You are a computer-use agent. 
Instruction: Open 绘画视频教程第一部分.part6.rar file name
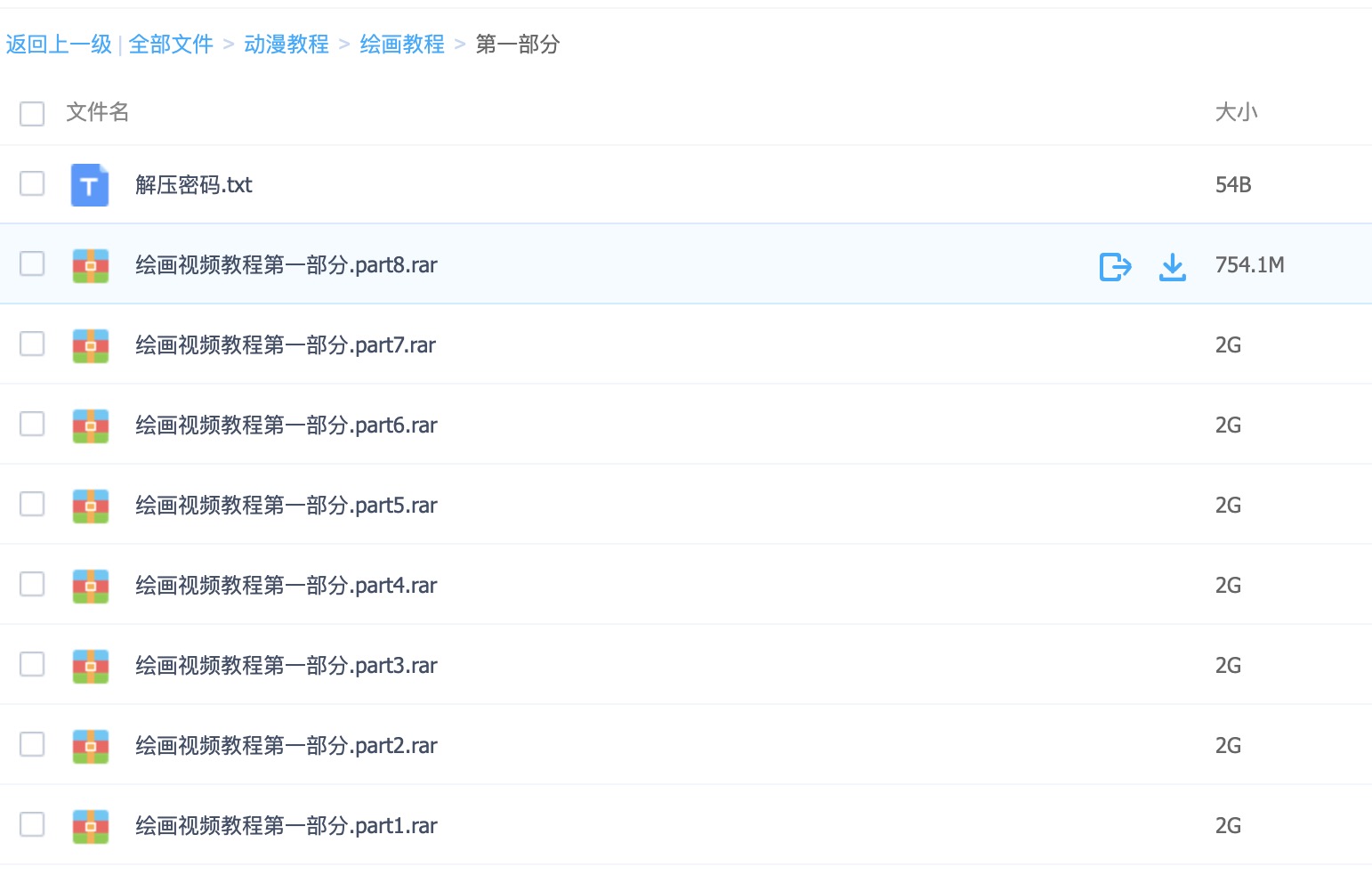coord(287,425)
